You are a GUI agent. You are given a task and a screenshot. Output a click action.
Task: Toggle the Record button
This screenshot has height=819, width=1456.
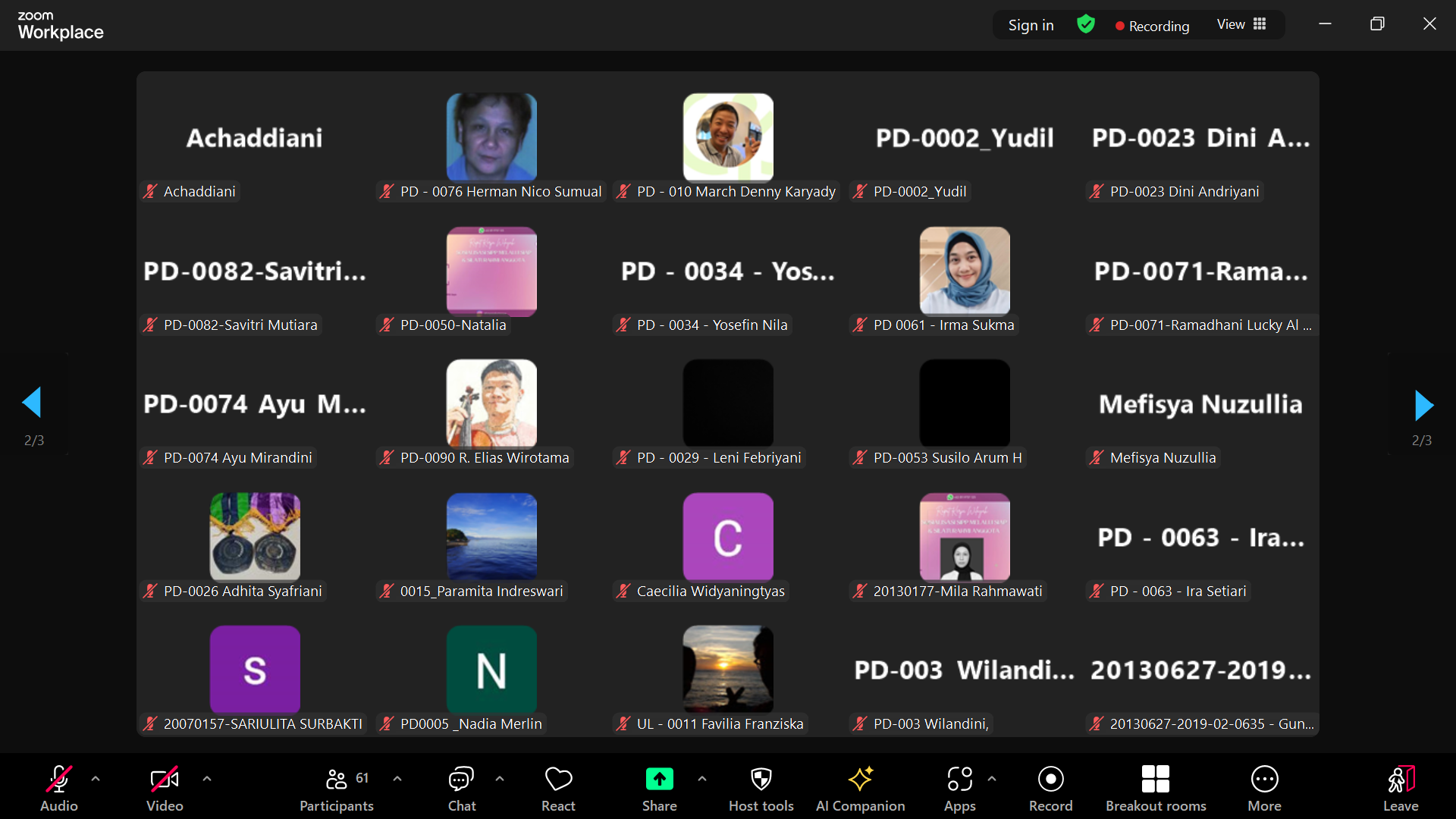point(1050,788)
